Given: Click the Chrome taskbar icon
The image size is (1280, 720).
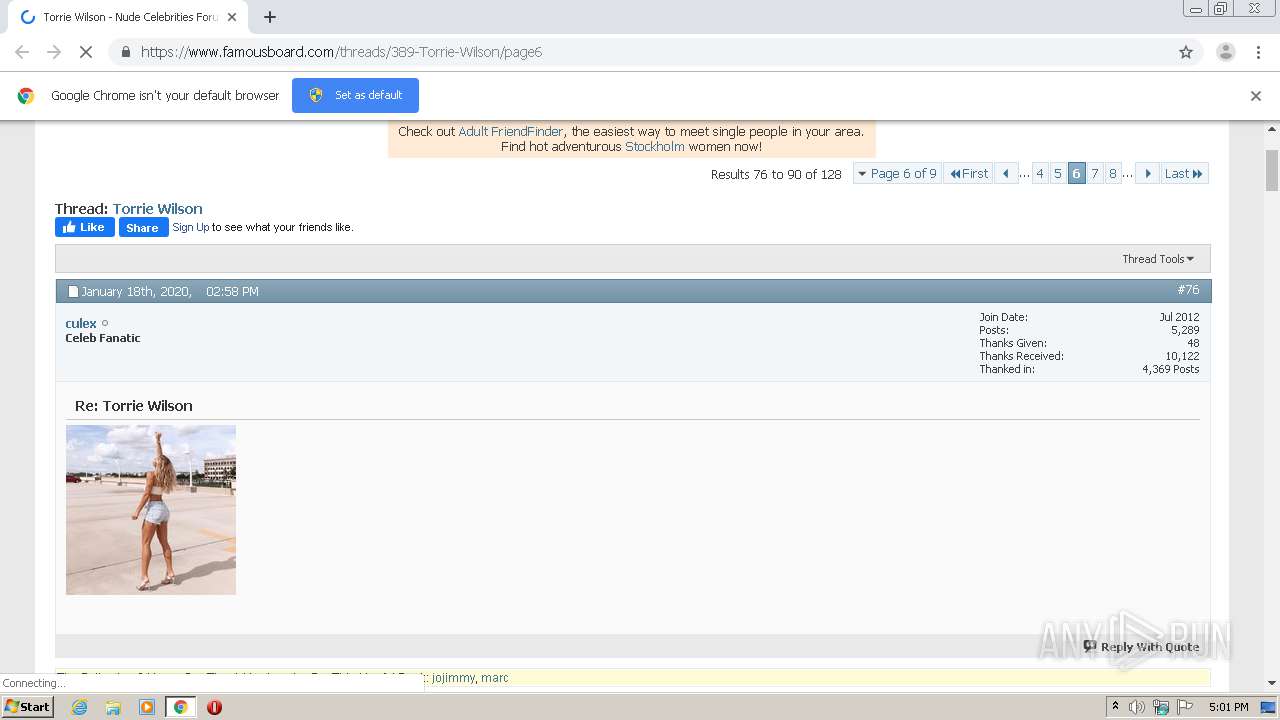Looking at the screenshot, I should point(180,707).
